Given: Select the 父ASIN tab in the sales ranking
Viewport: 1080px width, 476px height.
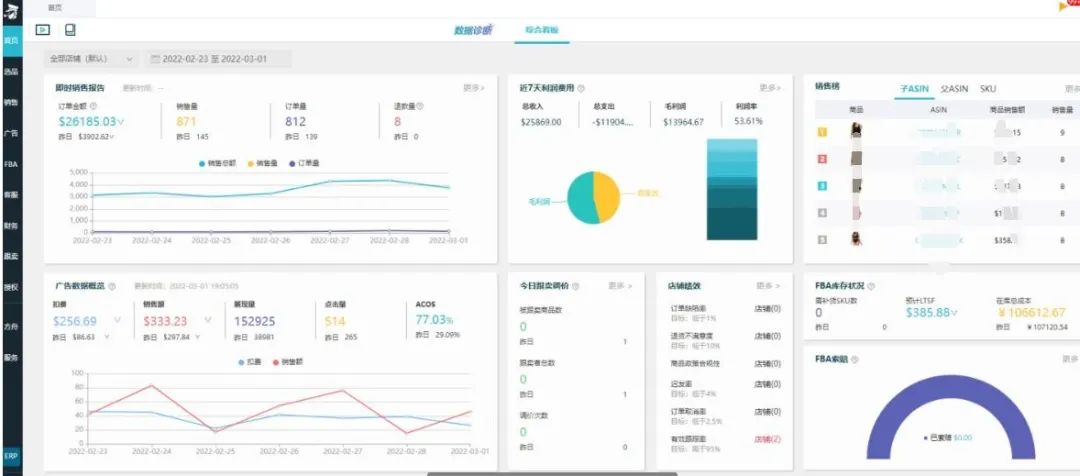Looking at the screenshot, I should tap(954, 89).
